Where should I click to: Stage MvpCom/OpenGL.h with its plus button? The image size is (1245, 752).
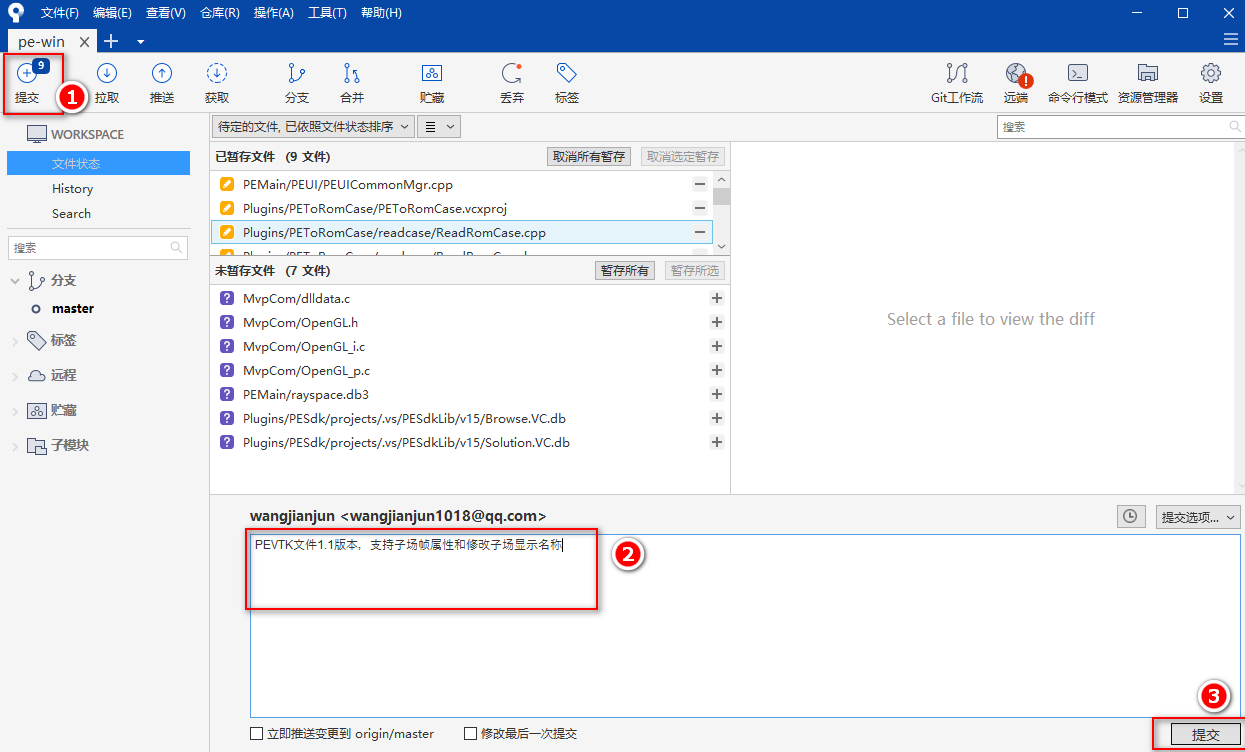pyautogui.click(x=716, y=322)
